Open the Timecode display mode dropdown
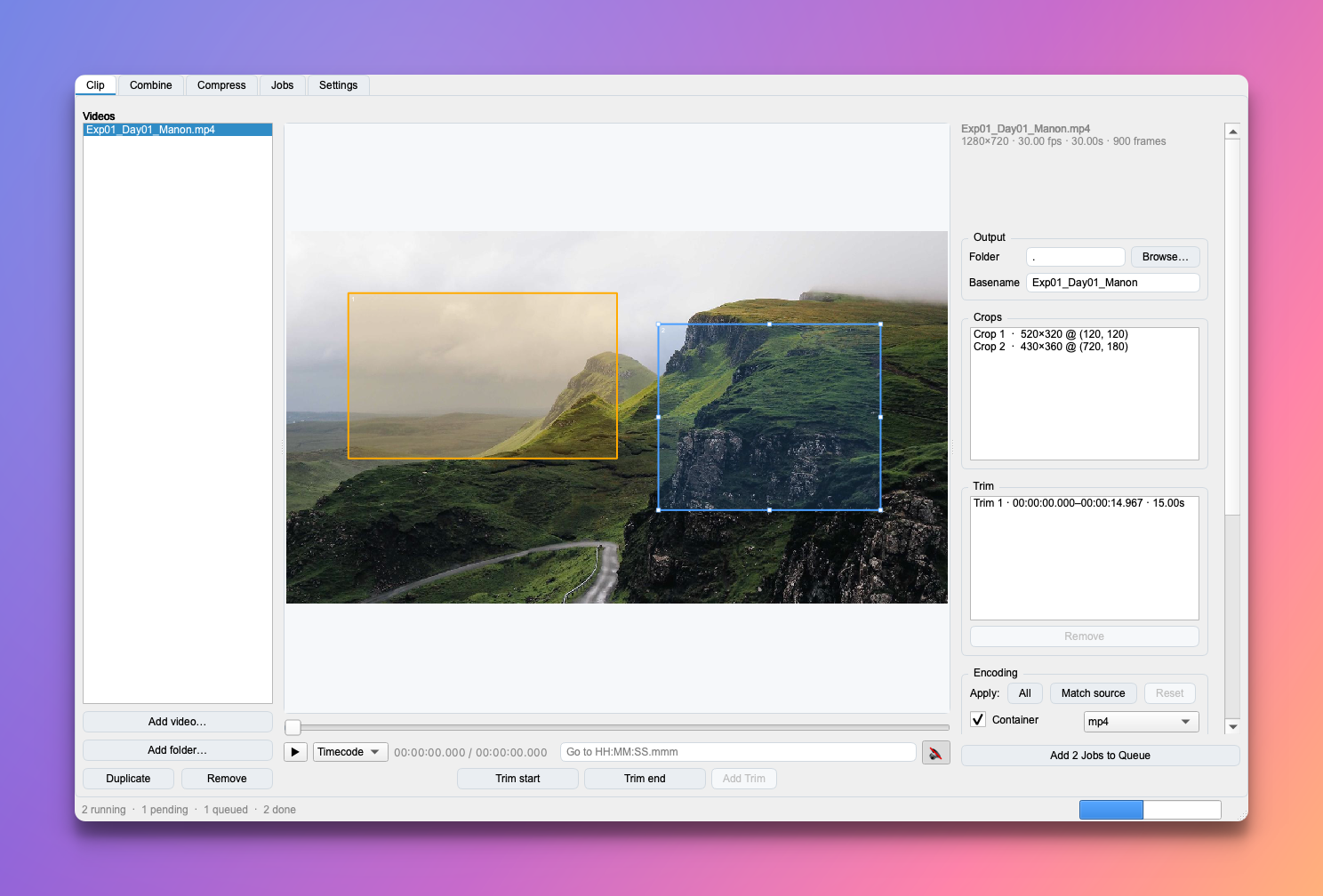 coord(350,752)
